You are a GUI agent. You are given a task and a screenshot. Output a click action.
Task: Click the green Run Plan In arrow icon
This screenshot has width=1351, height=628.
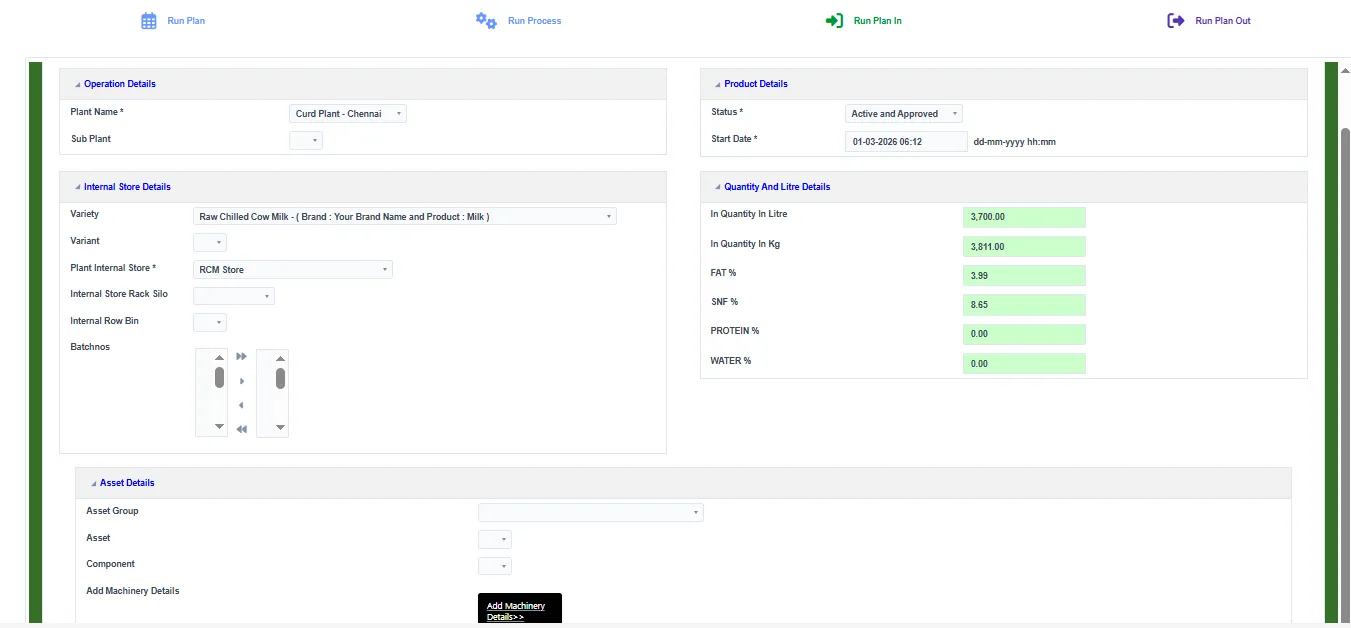pos(834,21)
